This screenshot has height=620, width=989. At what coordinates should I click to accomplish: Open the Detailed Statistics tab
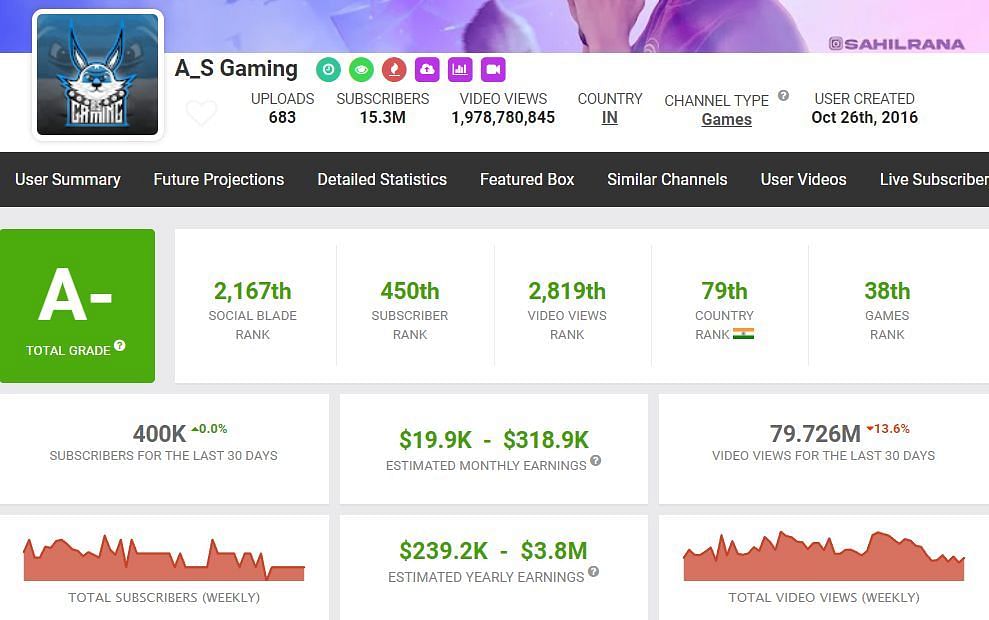[382, 180]
